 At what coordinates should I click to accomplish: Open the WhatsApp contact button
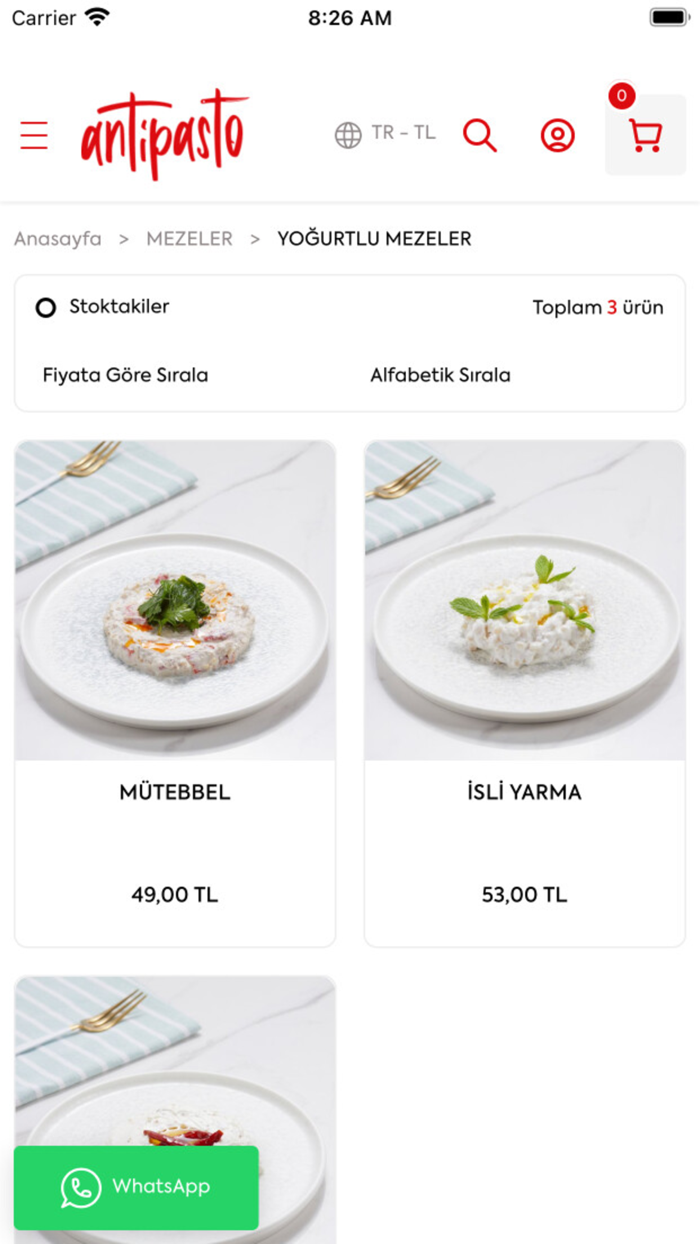pyautogui.click(x=135, y=1188)
